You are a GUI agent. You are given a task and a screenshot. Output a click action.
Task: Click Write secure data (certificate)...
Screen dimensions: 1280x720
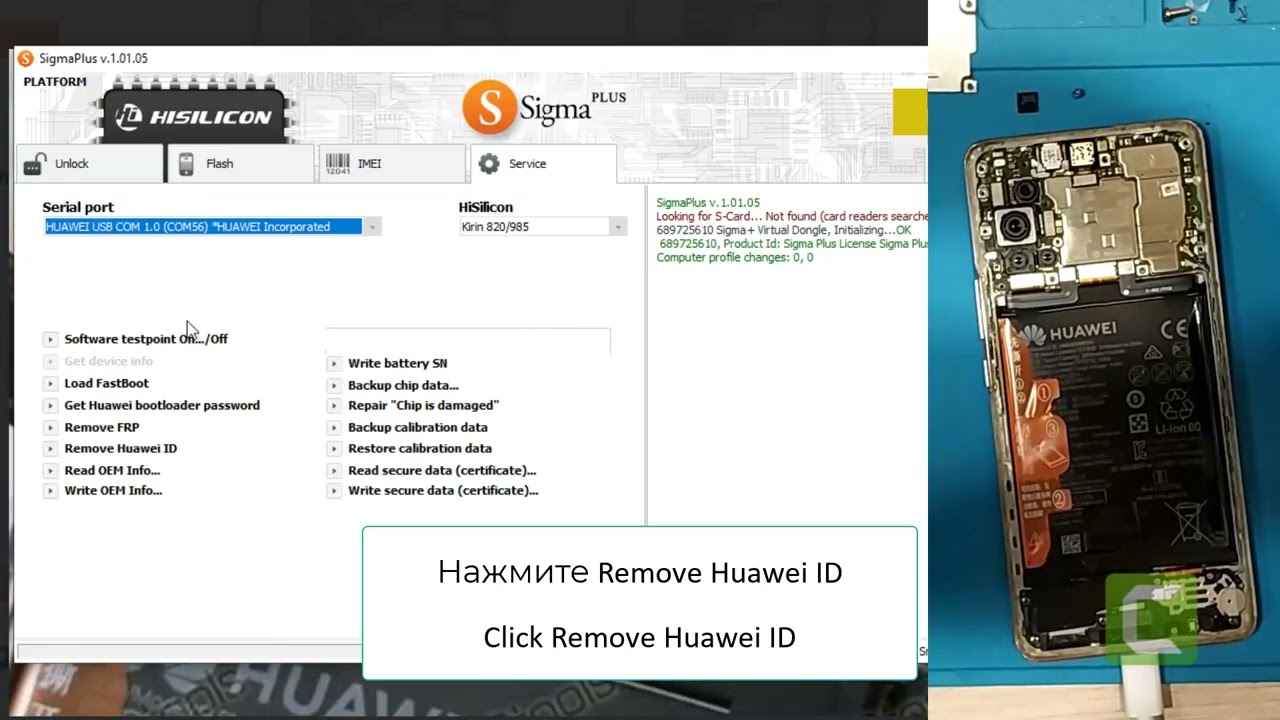click(443, 490)
